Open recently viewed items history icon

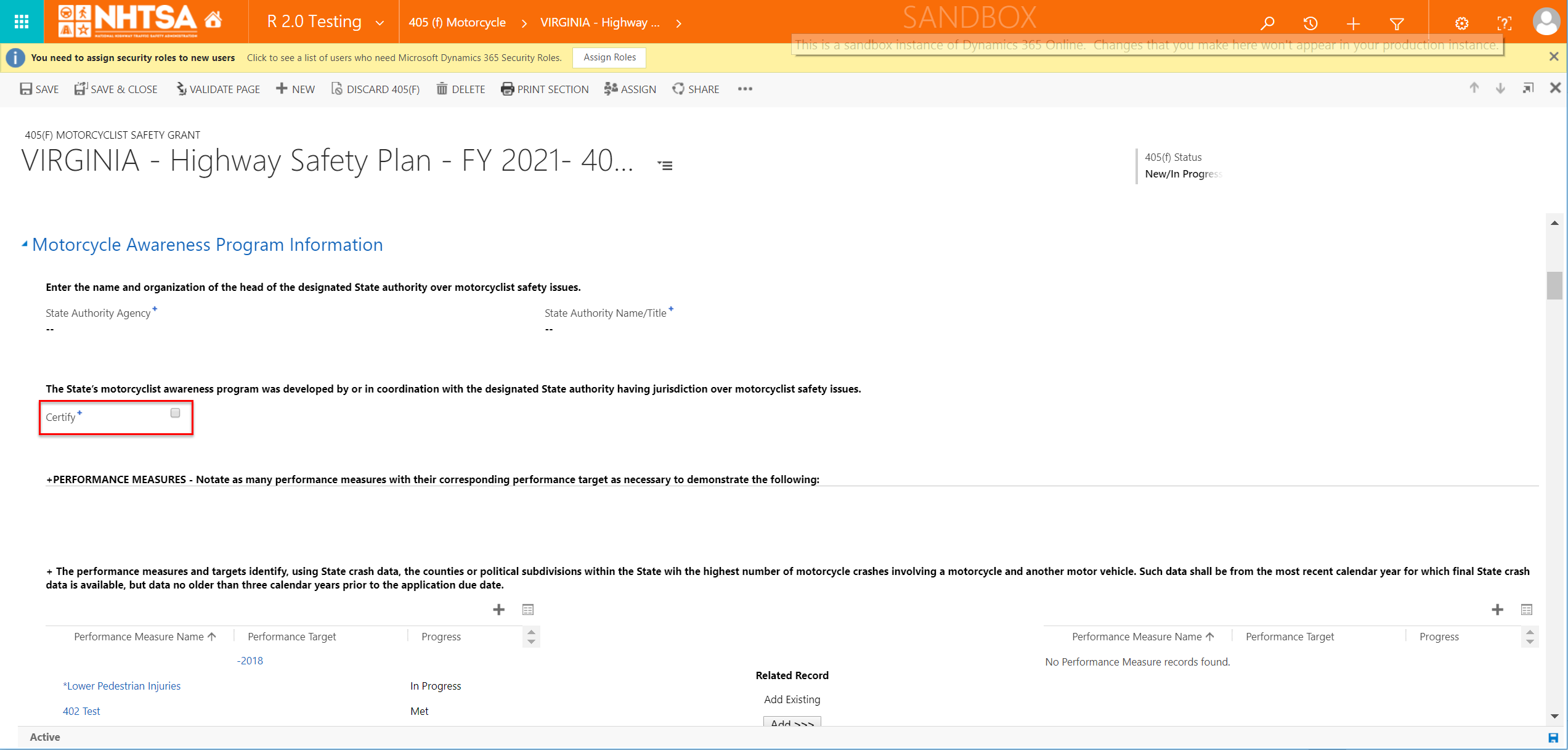click(1310, 23)
